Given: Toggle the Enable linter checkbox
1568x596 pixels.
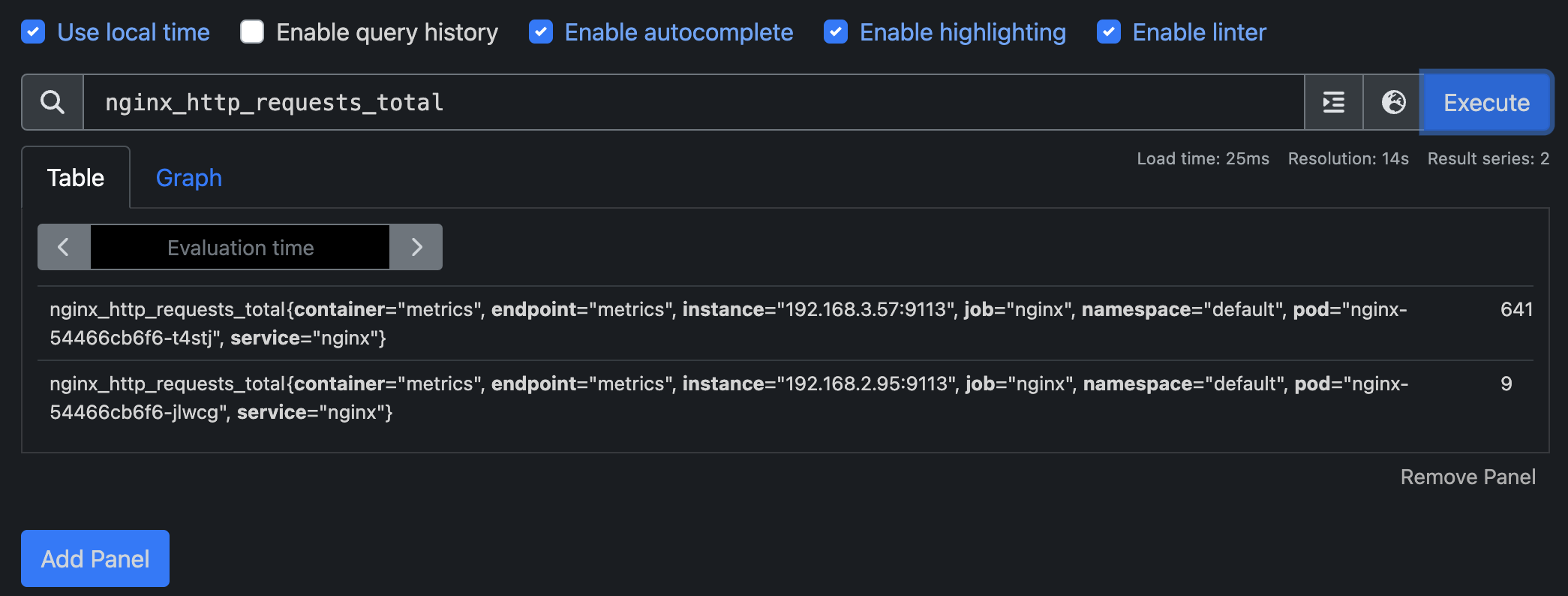Looking at the screenshot, I should pyautogui.click(x=1109, y=32).
